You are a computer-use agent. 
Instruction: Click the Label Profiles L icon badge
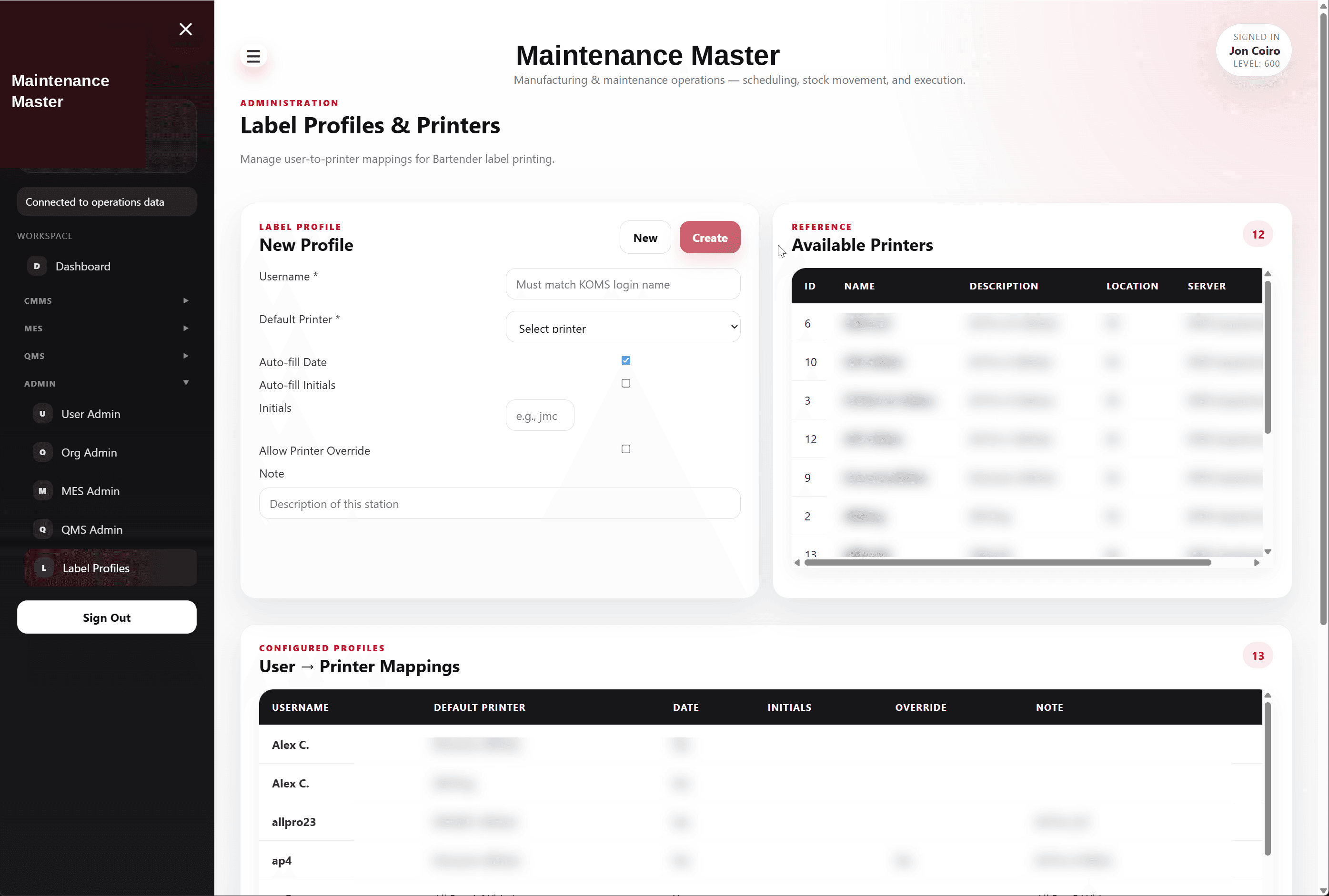pos(44,568)
